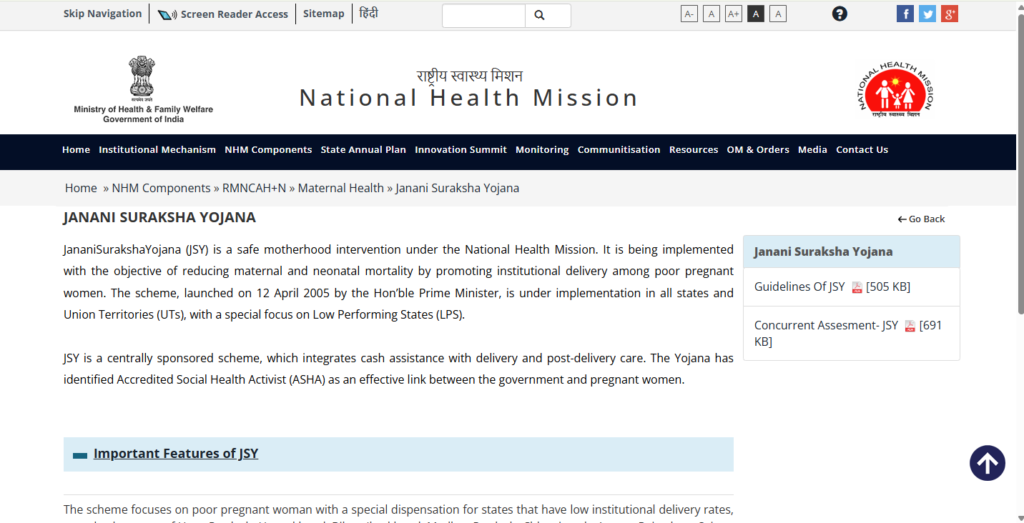1024x523 pixels.
Task: Click the Go Back link
Action: (921, 219)
